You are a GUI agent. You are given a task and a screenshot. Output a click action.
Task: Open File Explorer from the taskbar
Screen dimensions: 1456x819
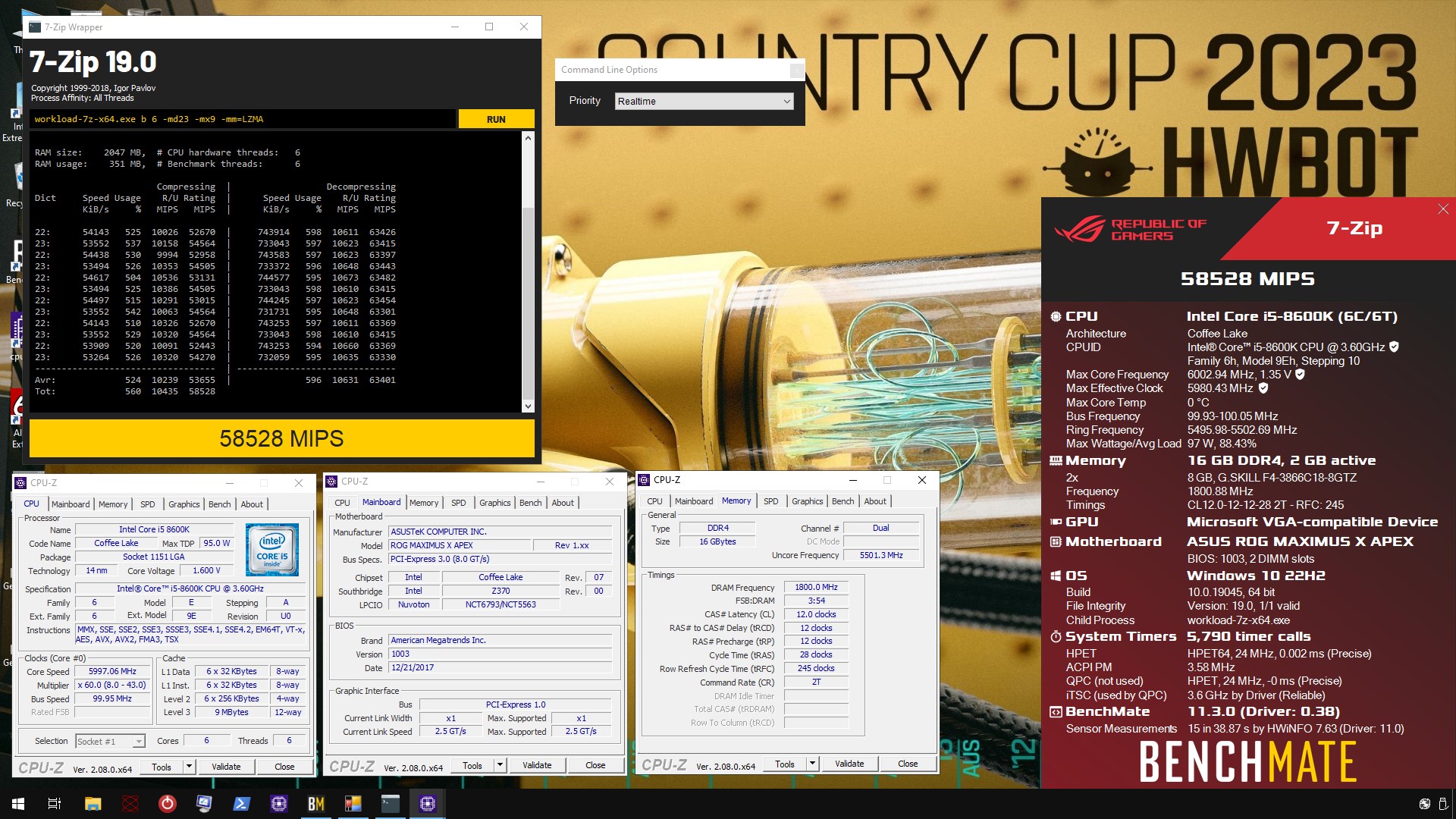[x=93, y=804]
